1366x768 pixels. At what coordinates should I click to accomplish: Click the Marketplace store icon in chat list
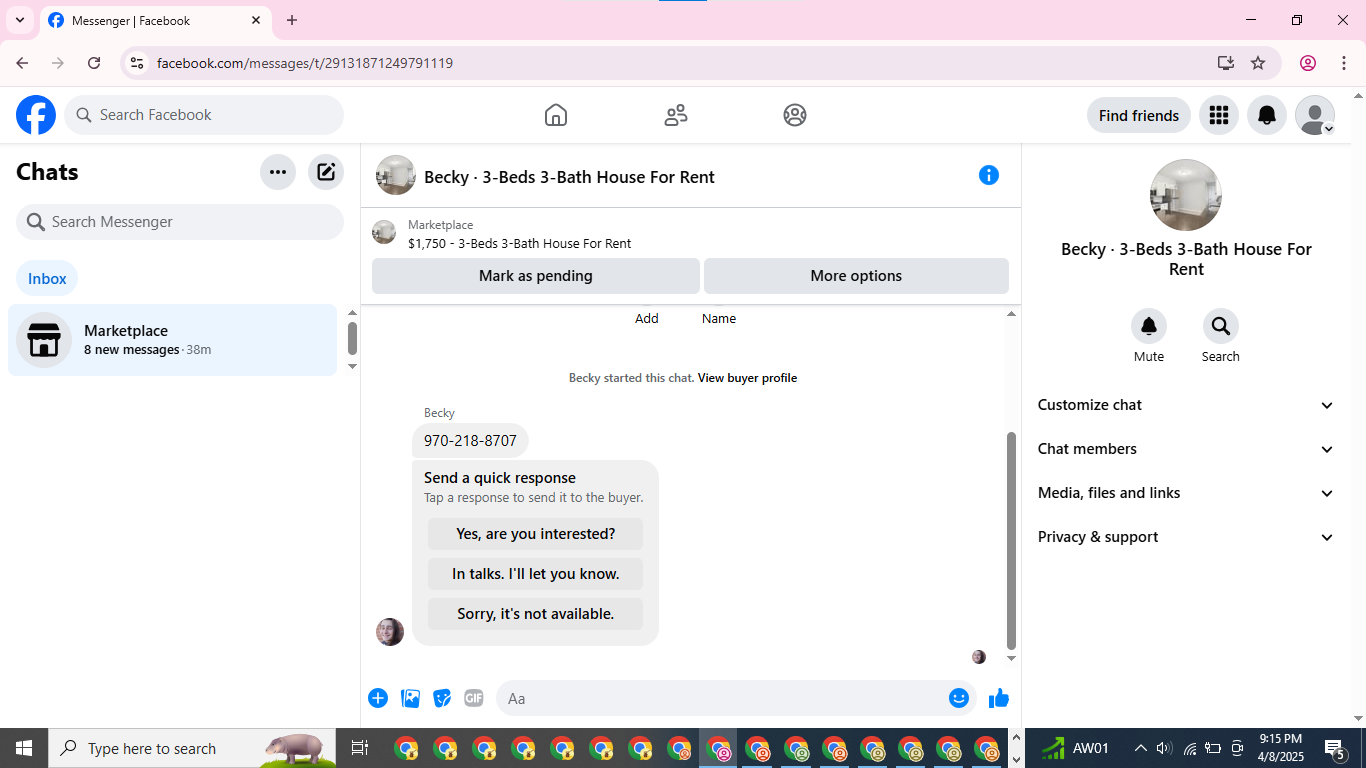tap(44, 340)
